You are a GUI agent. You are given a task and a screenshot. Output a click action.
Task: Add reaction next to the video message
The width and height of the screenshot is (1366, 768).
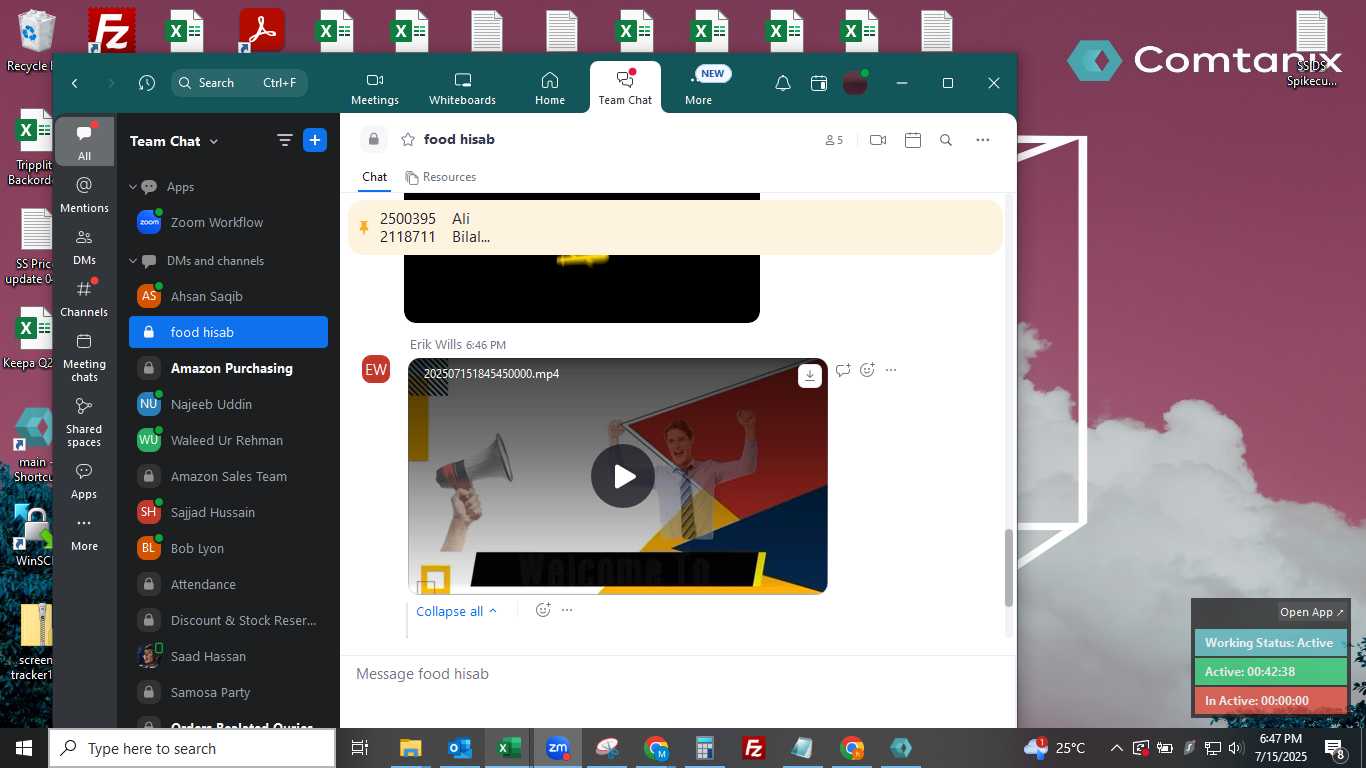(x=867, y=370)
